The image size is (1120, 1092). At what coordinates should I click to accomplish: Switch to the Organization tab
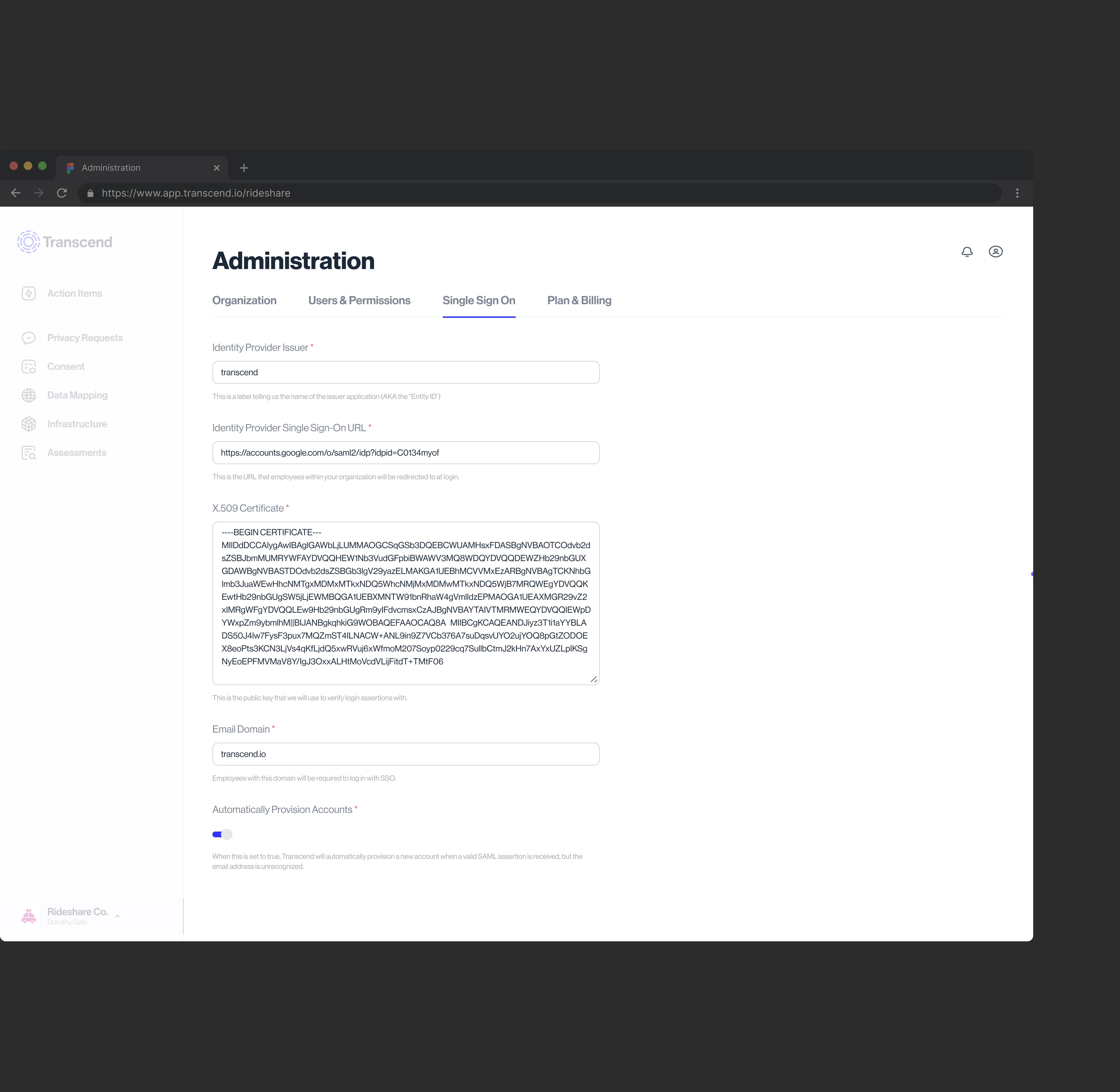244,300
